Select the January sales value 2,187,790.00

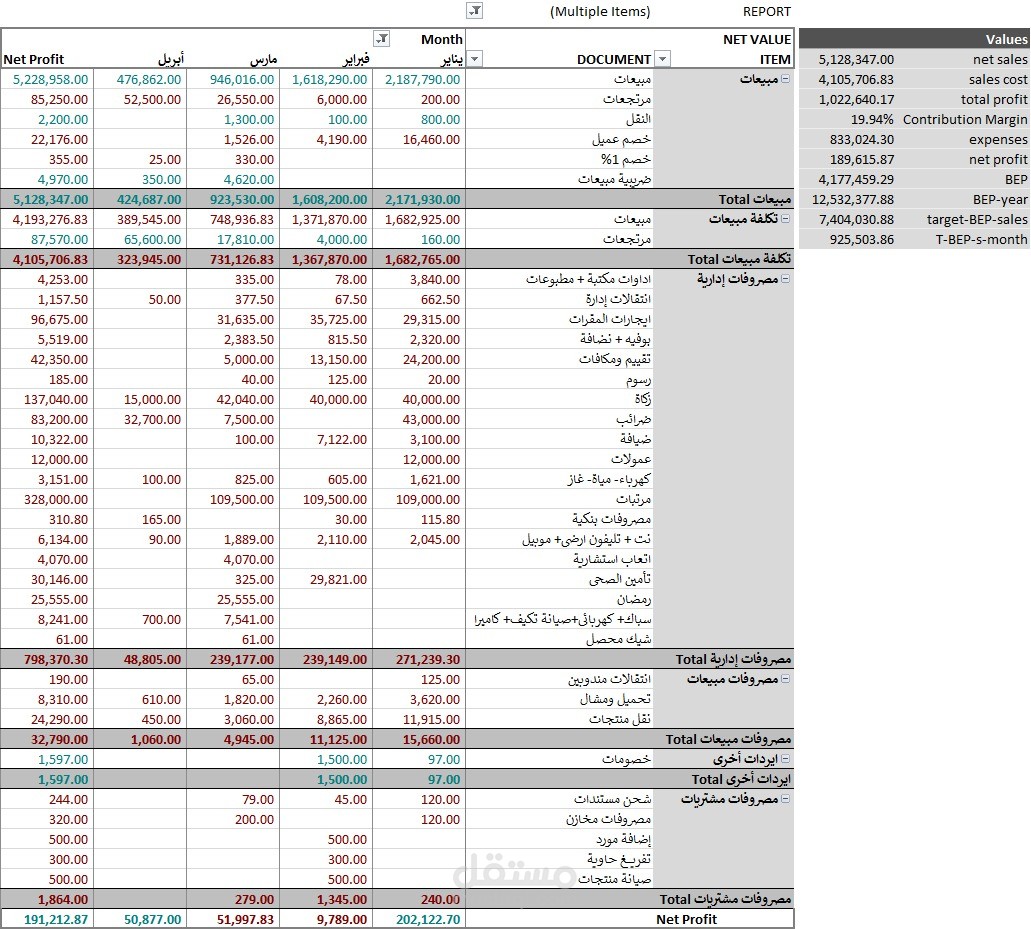tap(422, 80)
